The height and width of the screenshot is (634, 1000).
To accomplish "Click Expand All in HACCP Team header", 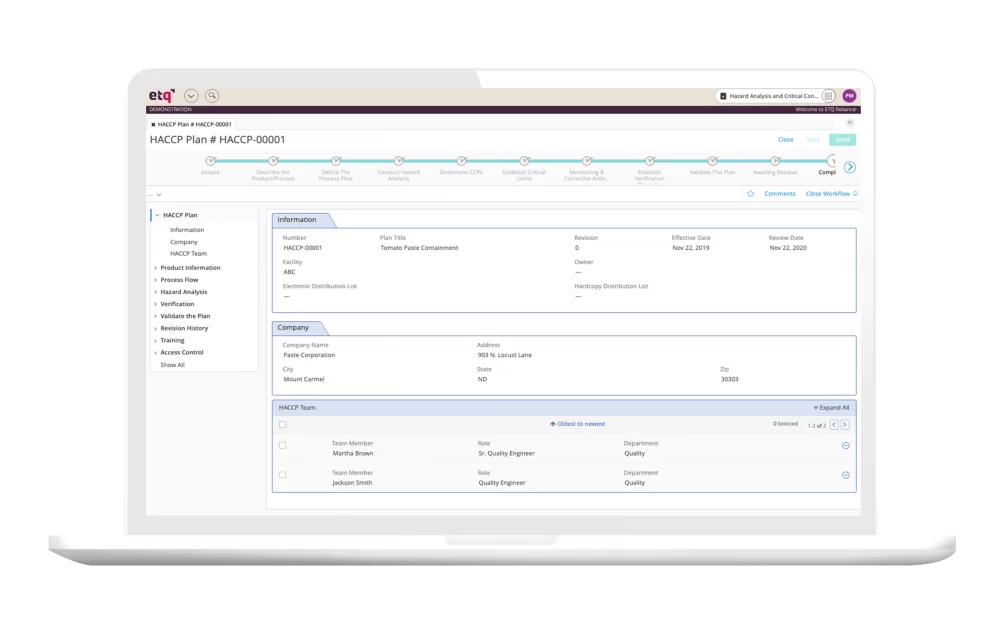I will click(x=831, y=408).
